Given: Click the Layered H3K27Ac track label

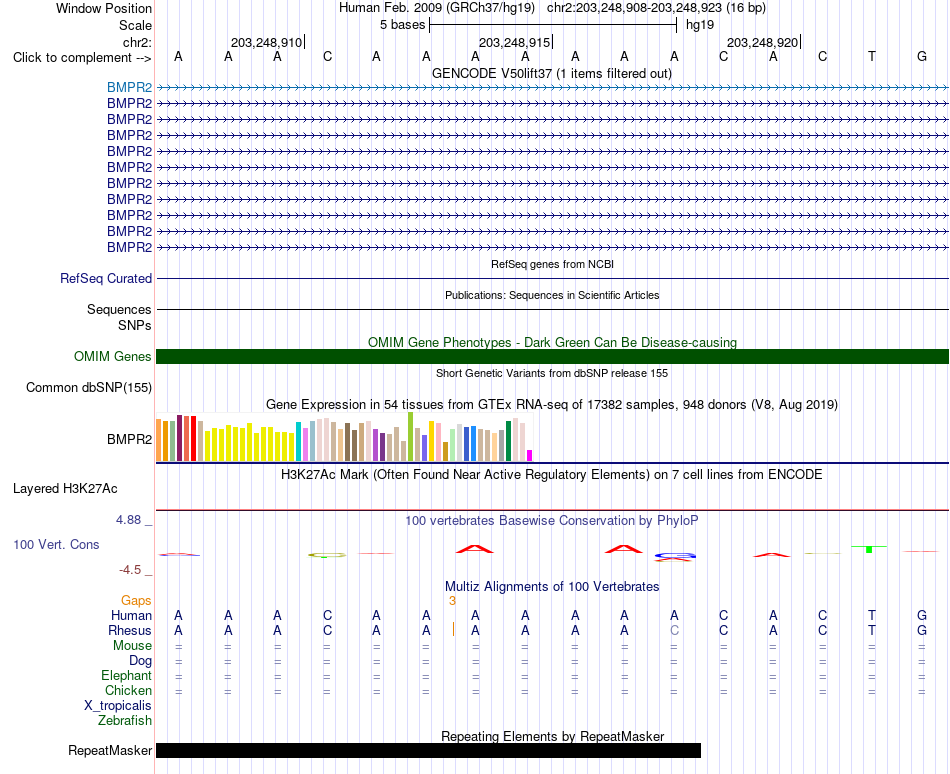Looking at the screenshot, I should 65,489.
